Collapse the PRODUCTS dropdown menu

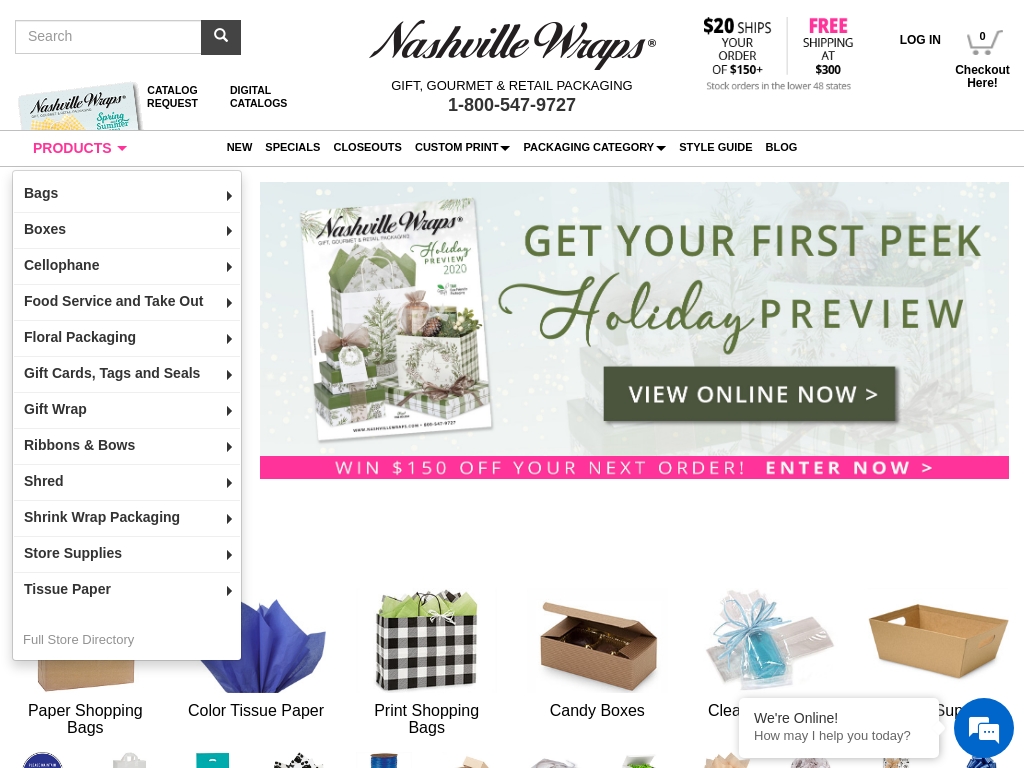point(80,148)
